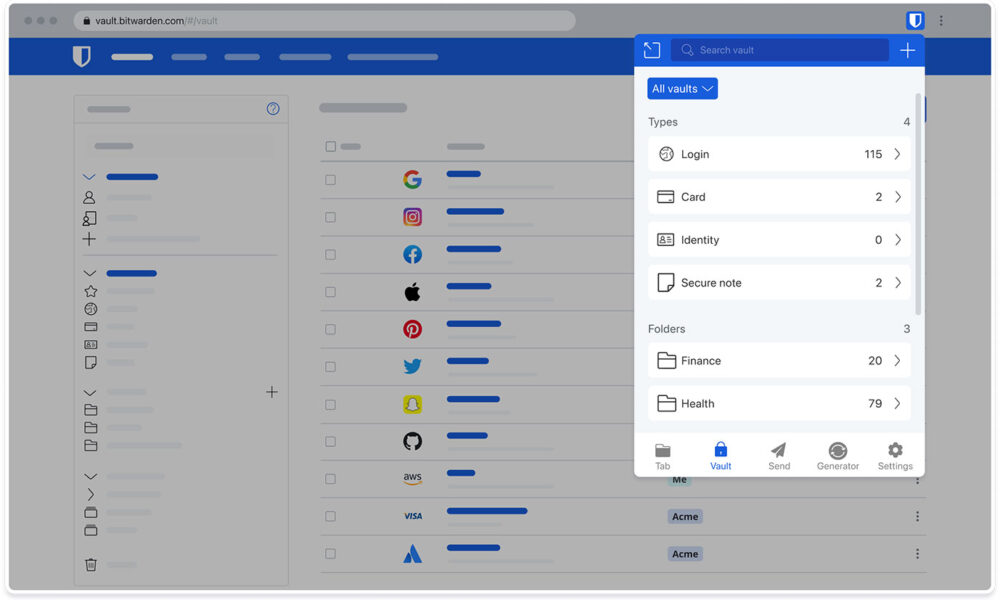Open the All vaults dropdown
The height and width of the screenshot is (600, 1000).
tap(682, 89)
